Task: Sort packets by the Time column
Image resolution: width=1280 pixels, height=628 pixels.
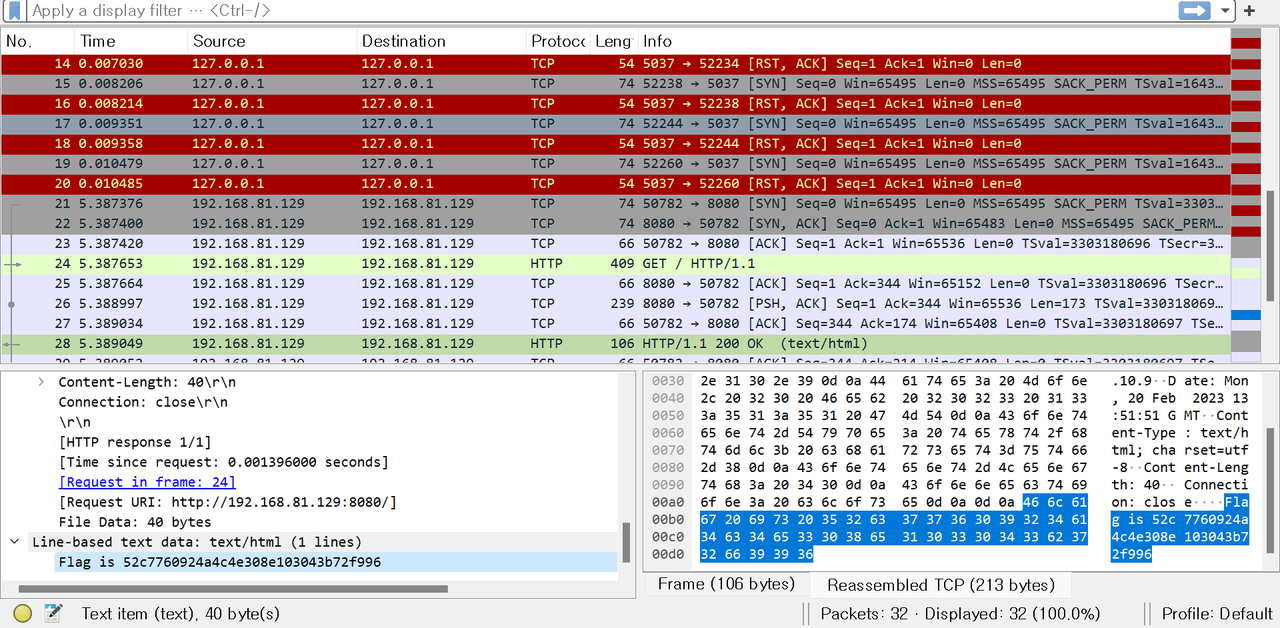Action: [131, 41]
